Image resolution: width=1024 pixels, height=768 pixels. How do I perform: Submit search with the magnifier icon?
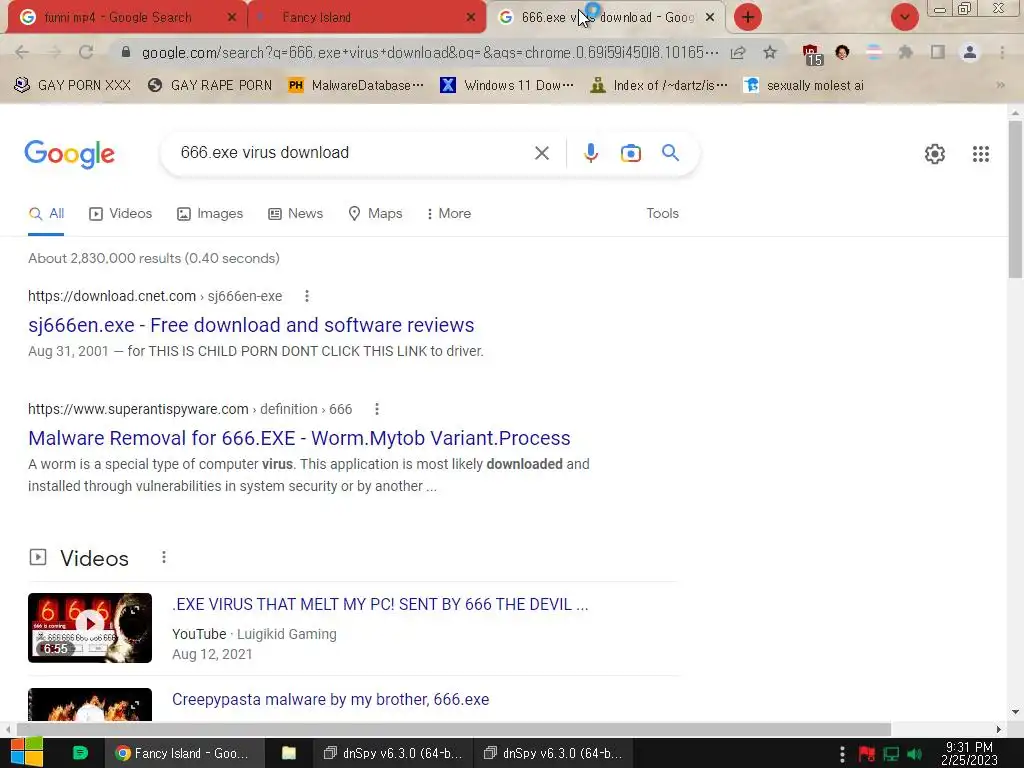click(x=670, y=153)
